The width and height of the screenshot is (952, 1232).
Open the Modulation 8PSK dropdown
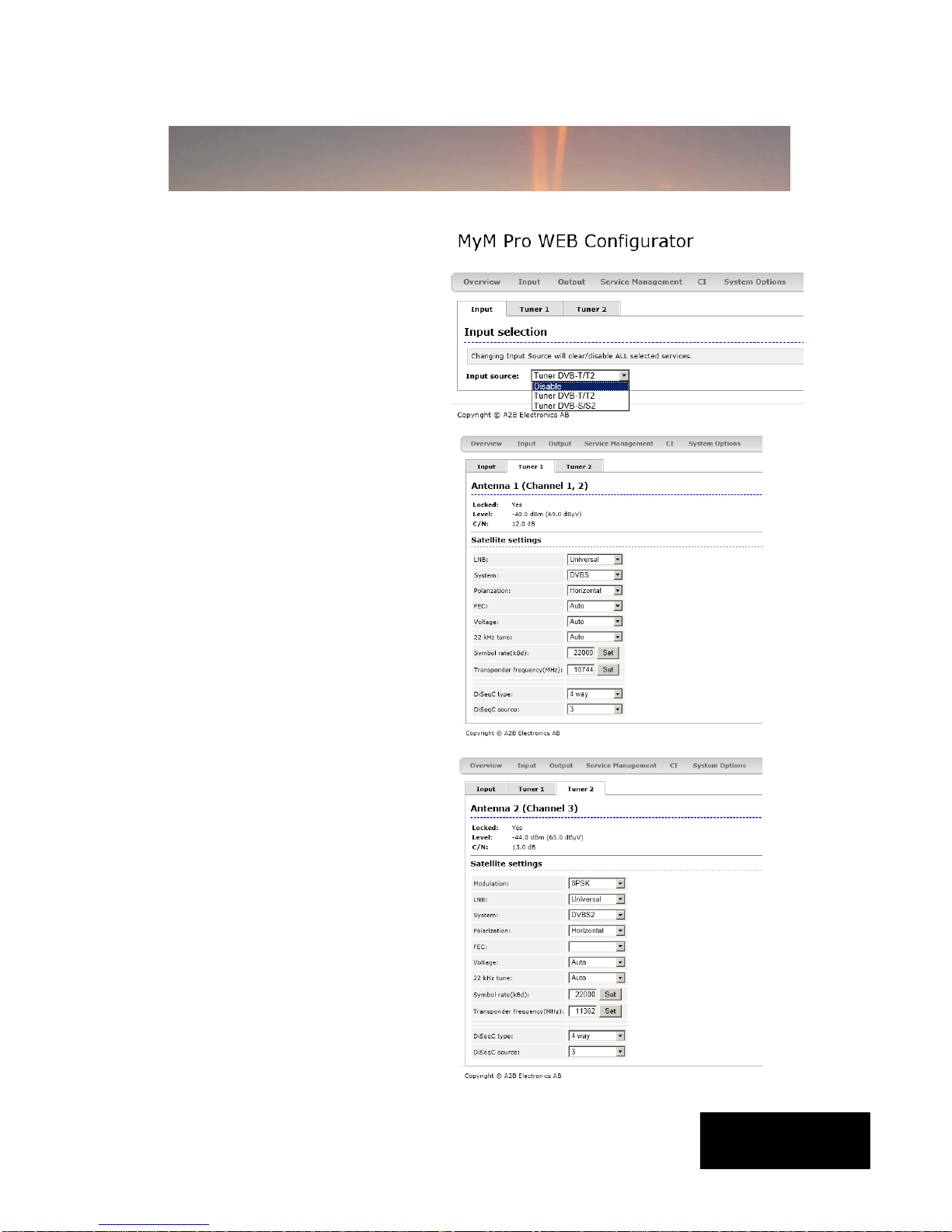(x=597, y=884)
